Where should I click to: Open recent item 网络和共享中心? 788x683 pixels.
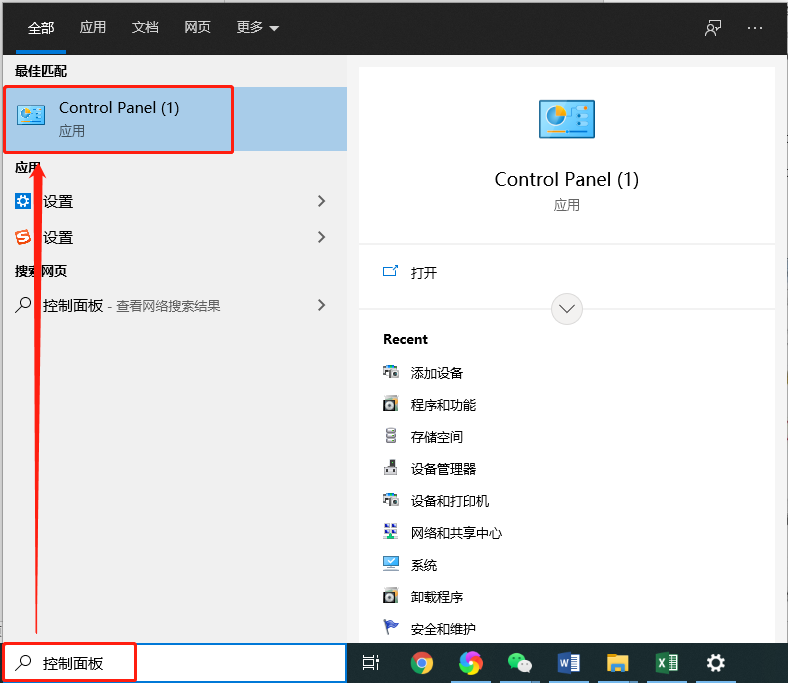click(456, 533)
